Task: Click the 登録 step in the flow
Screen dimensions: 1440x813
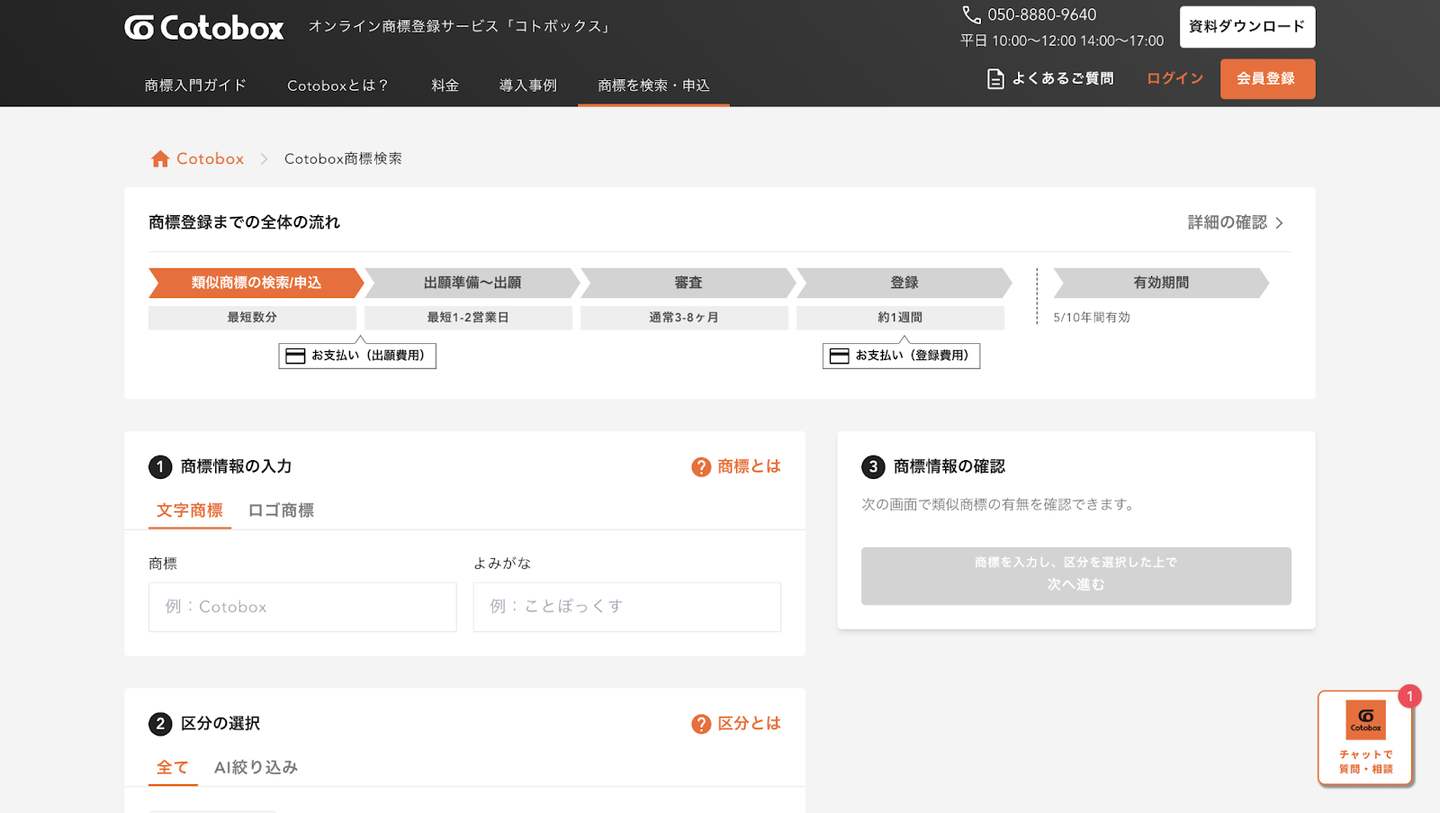Action: (904, 283)
